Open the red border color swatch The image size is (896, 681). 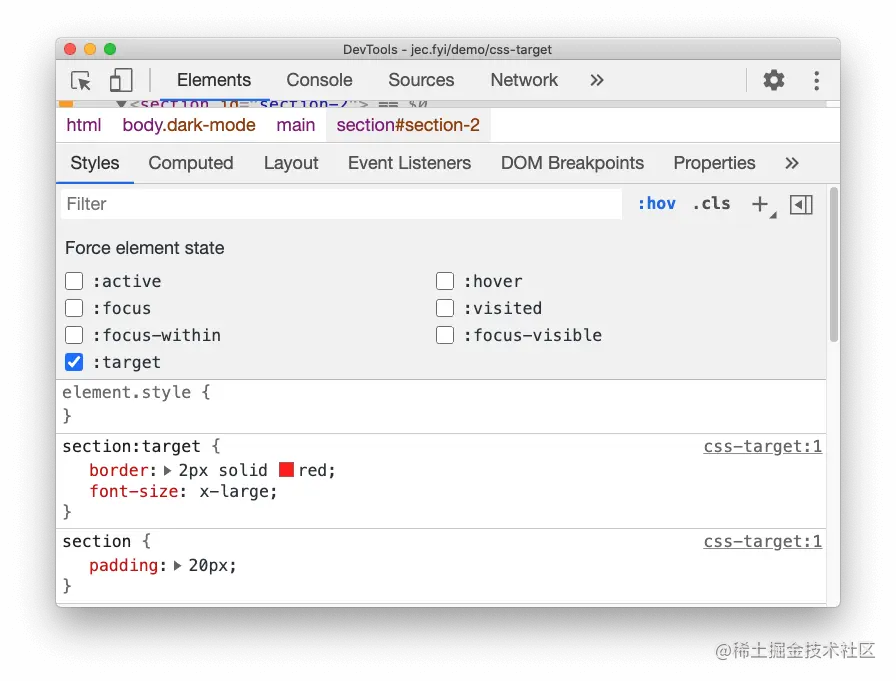pyautogui.click(x=286, y=470)
